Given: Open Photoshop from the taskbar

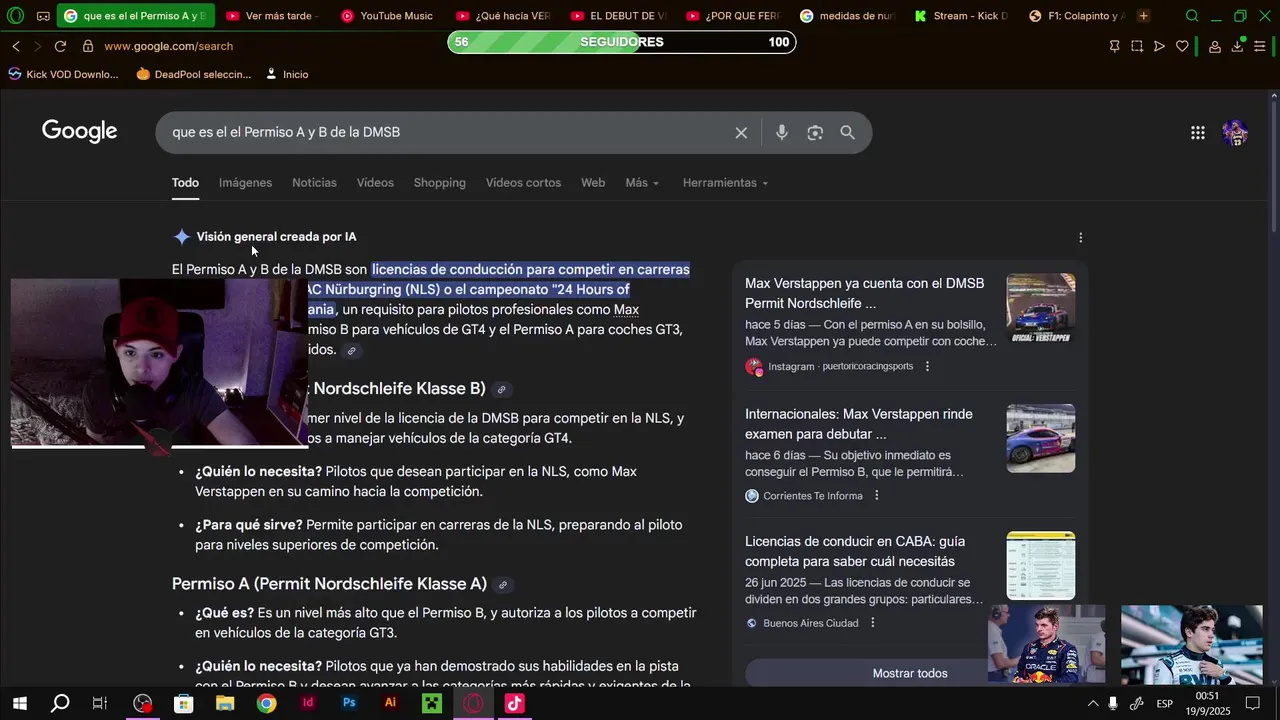Looking at the screenshot, I should pos(349,704).
